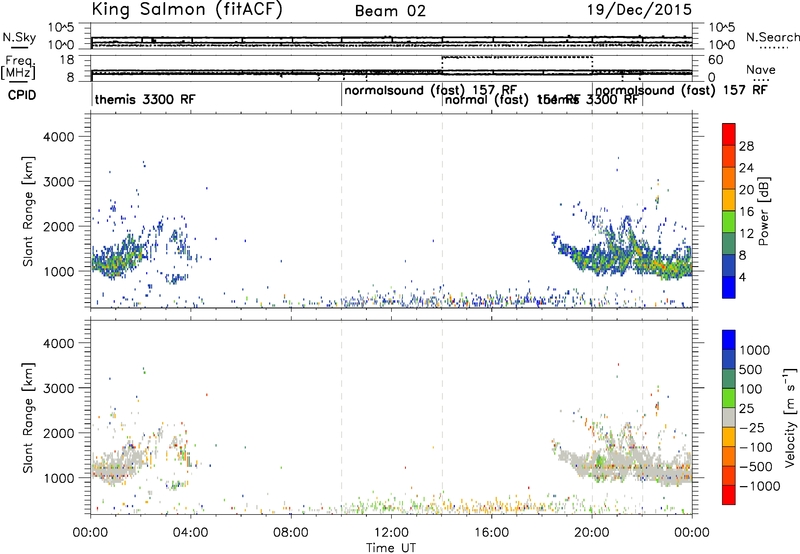Click the 1000 tick on the velocity panel

coord(59,478)
